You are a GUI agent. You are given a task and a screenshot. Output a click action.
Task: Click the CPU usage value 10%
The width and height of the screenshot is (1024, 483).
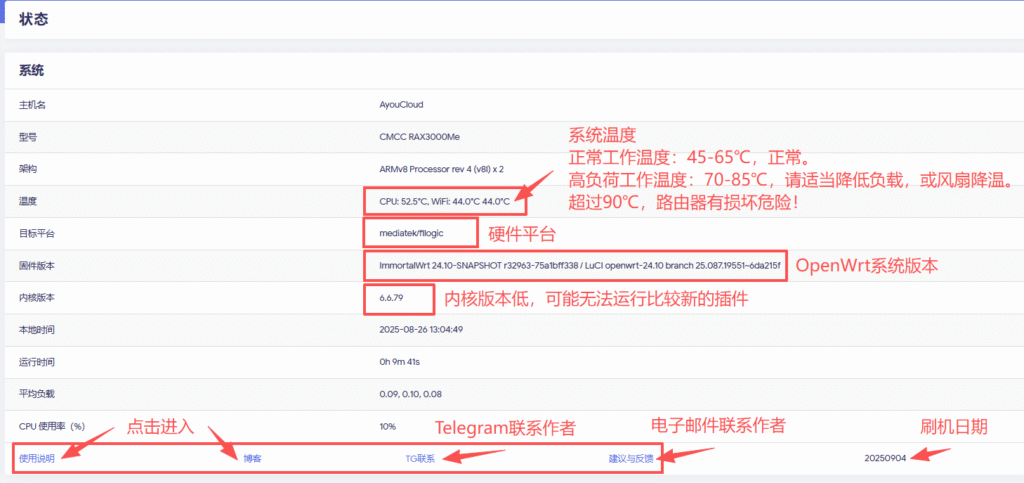click(x=388, y=426)
